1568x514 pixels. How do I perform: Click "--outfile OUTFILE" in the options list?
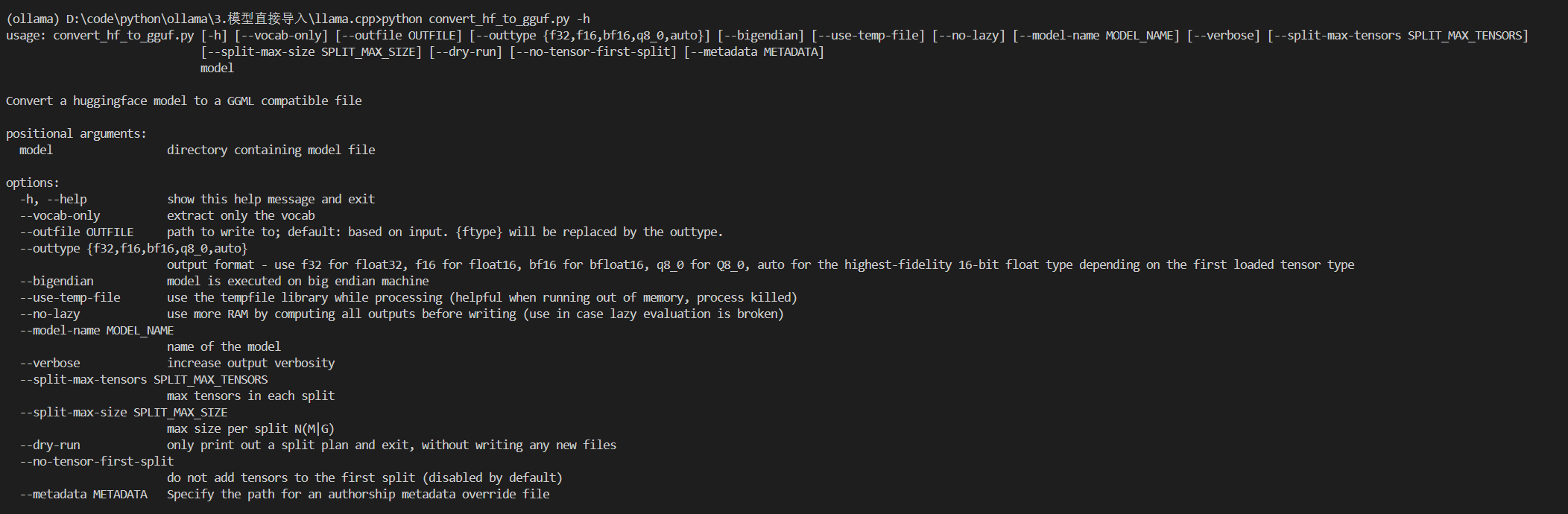click(x=77, y=232)
